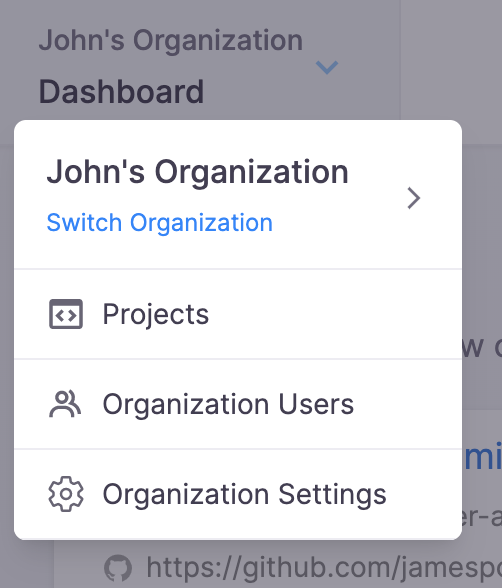
Task: Select Organization Users from the menu
Action: pos(238,404)
